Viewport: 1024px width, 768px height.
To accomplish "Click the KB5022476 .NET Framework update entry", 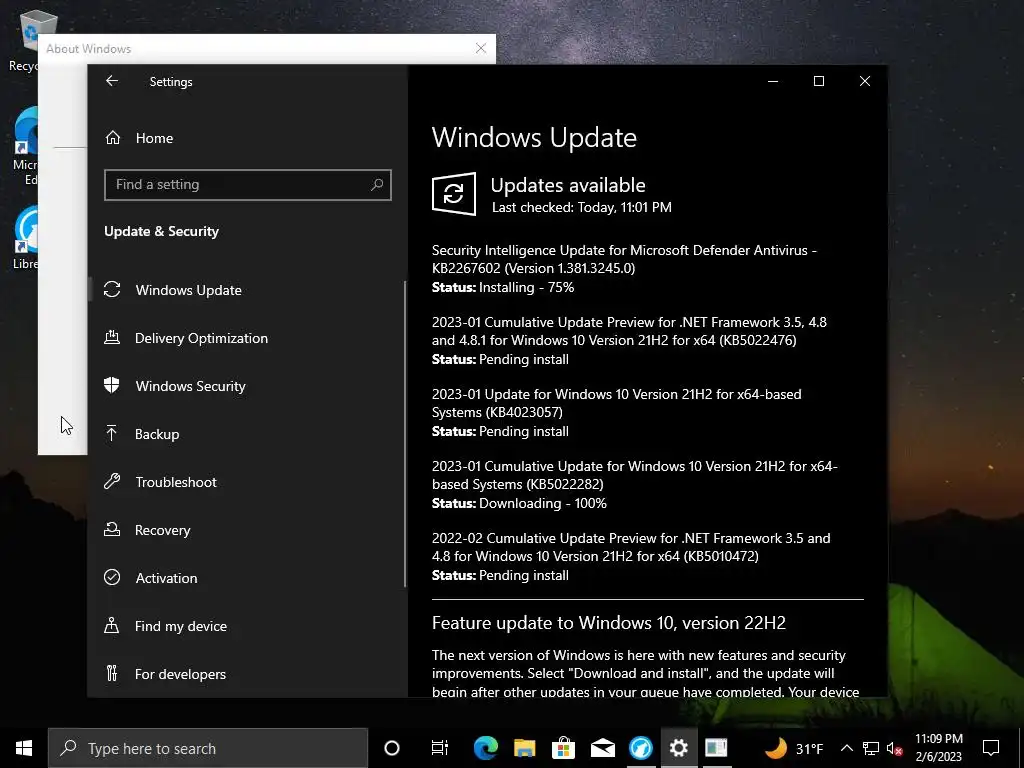I will (629, 331).
